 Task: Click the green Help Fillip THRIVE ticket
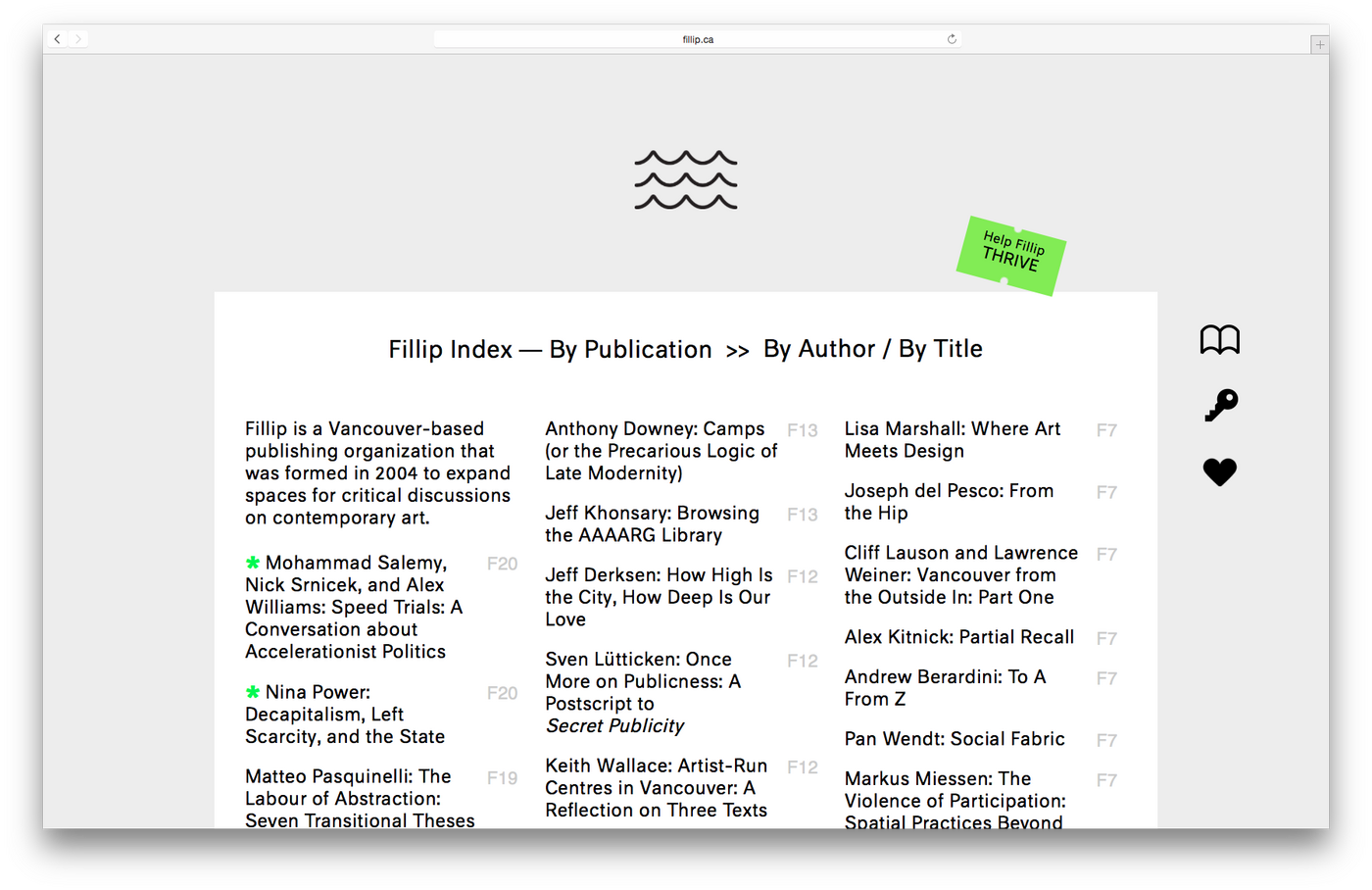1011,256
